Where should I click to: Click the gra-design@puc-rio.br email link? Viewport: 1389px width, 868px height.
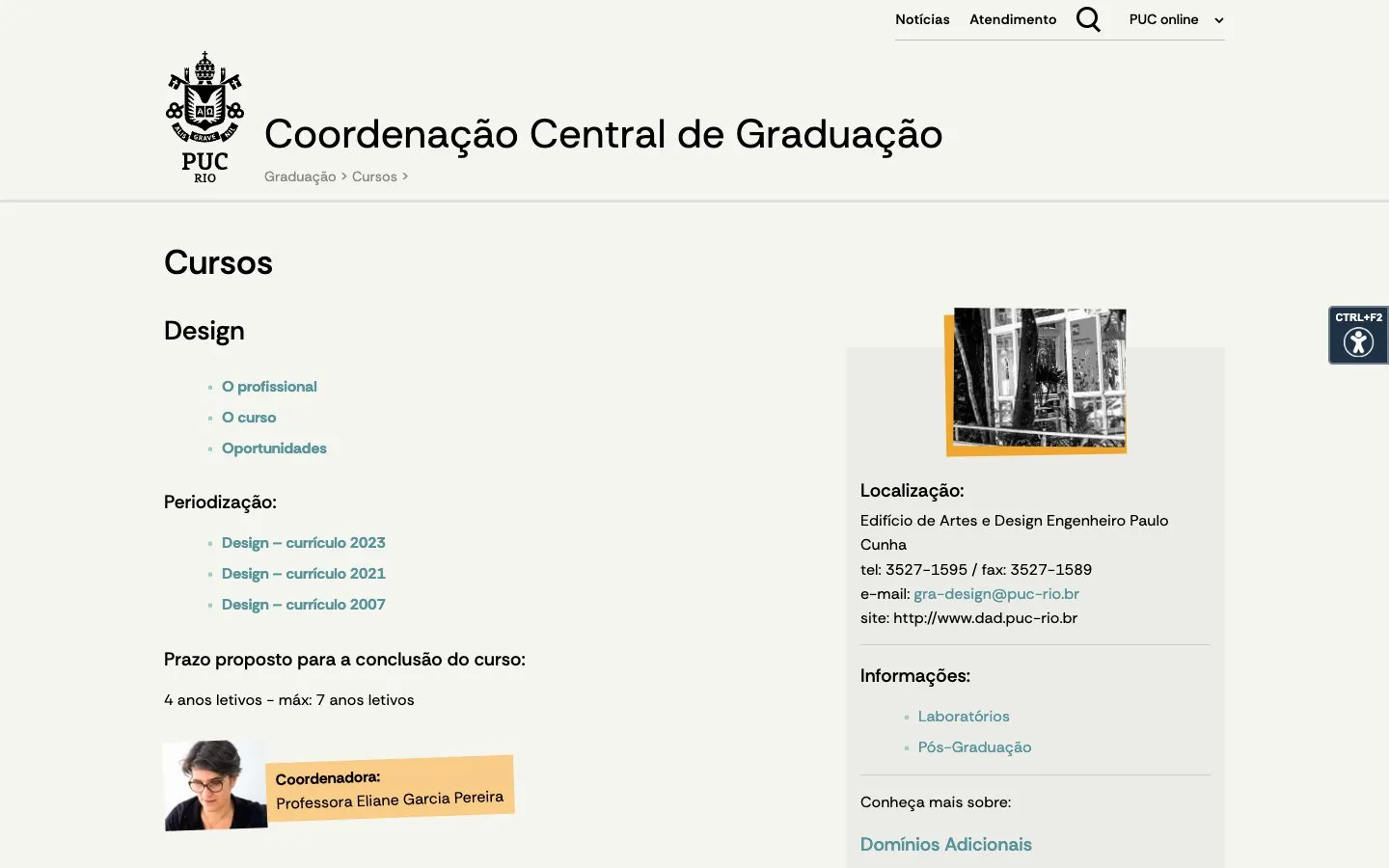[996, 594]
